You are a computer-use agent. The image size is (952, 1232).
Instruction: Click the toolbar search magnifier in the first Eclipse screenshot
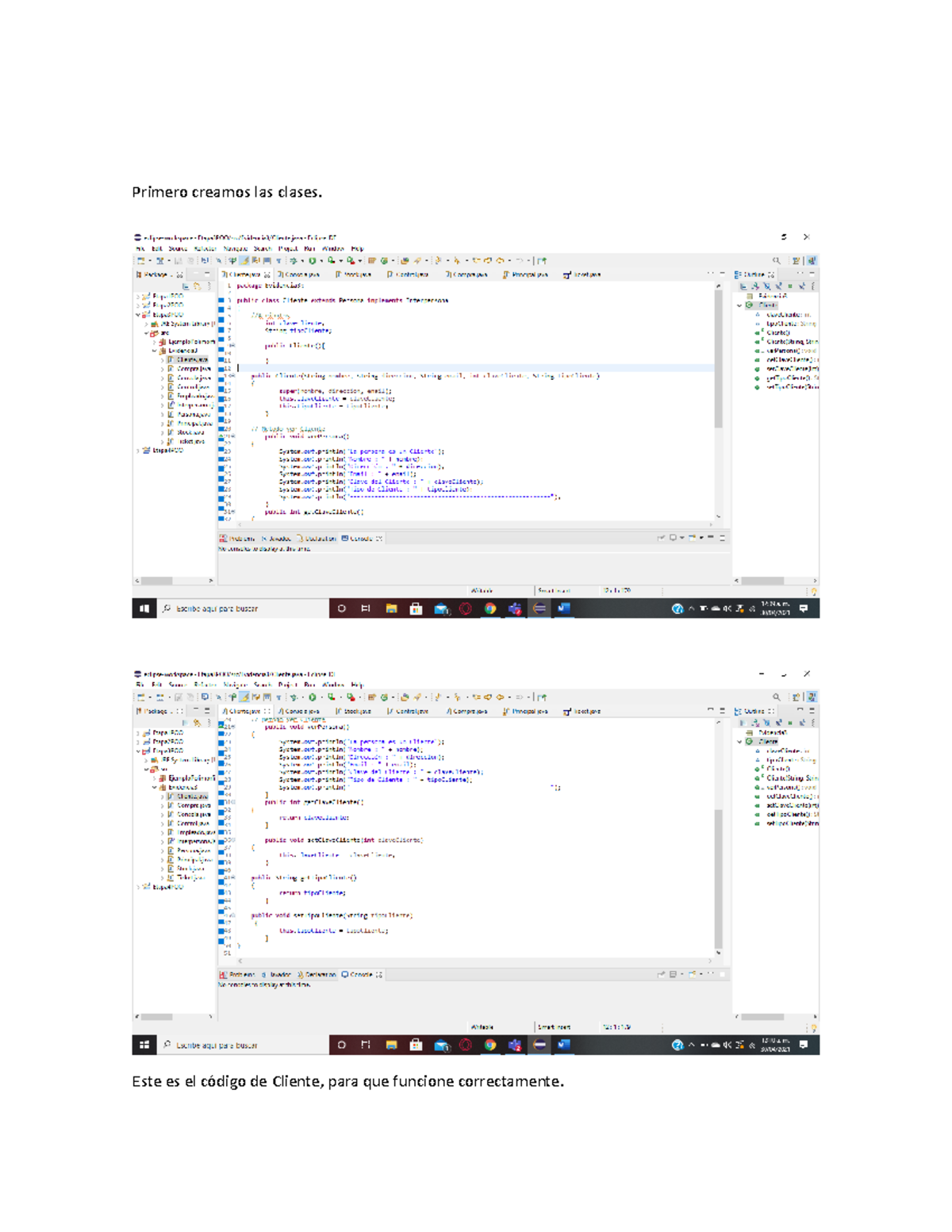pos(777,260)
